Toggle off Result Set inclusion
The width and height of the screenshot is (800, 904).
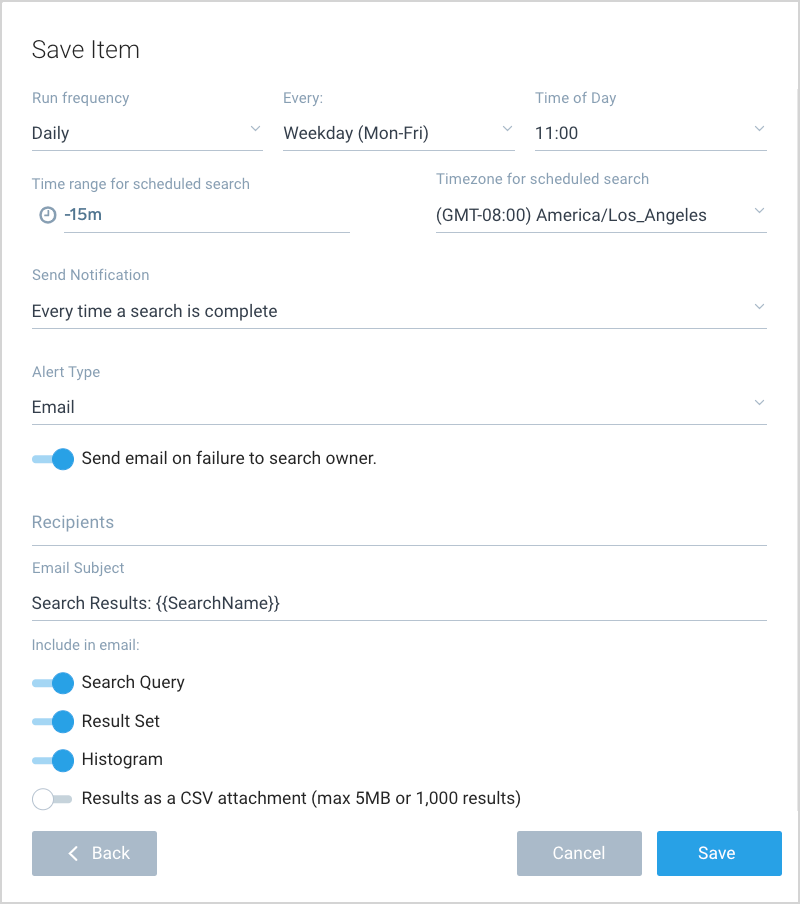[x=53, y=721]
